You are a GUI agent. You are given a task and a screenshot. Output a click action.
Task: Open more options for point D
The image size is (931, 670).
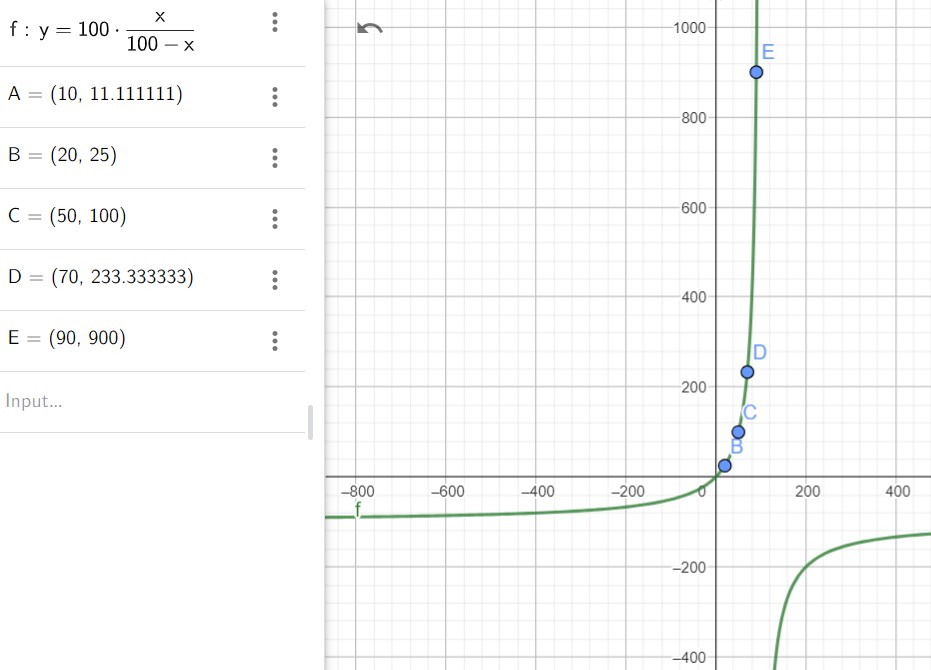click(x=274, y=280)
